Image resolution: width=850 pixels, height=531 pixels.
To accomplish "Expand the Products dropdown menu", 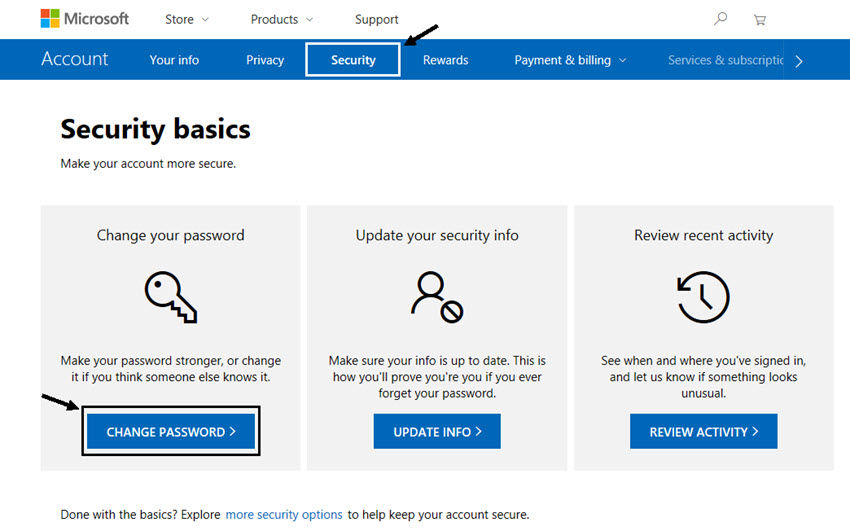I will (281, 20).
